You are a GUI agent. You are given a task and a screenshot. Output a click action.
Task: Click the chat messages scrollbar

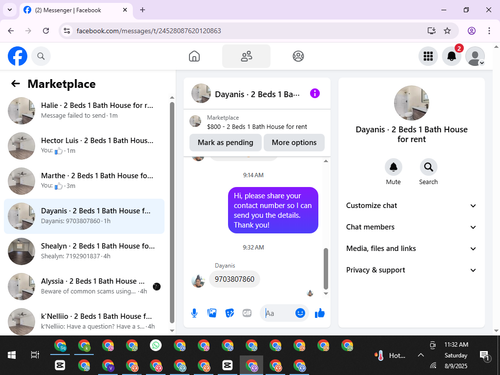tap(326, 269)
